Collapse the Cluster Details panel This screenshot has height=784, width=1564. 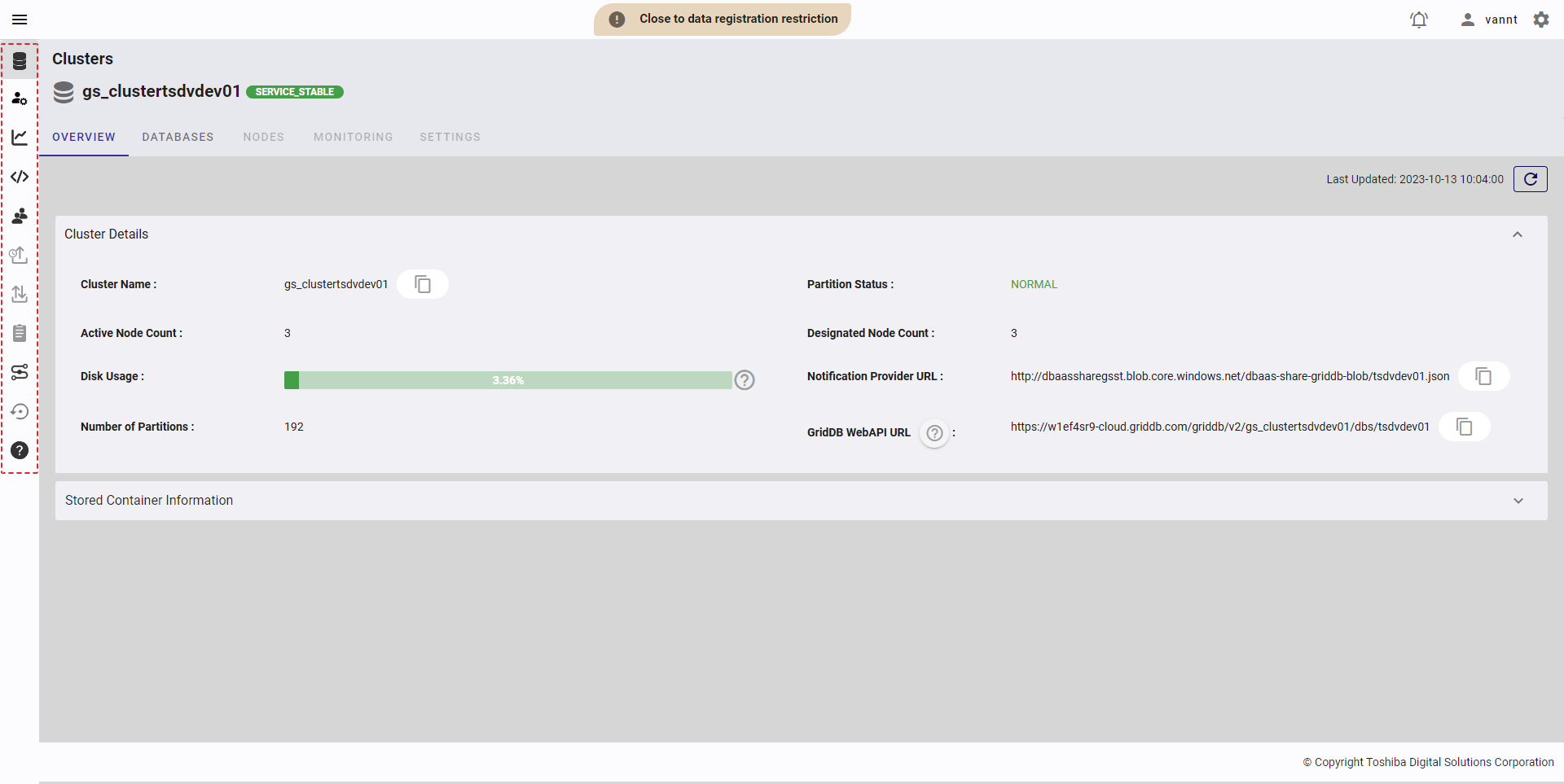tap(1517, 234)
